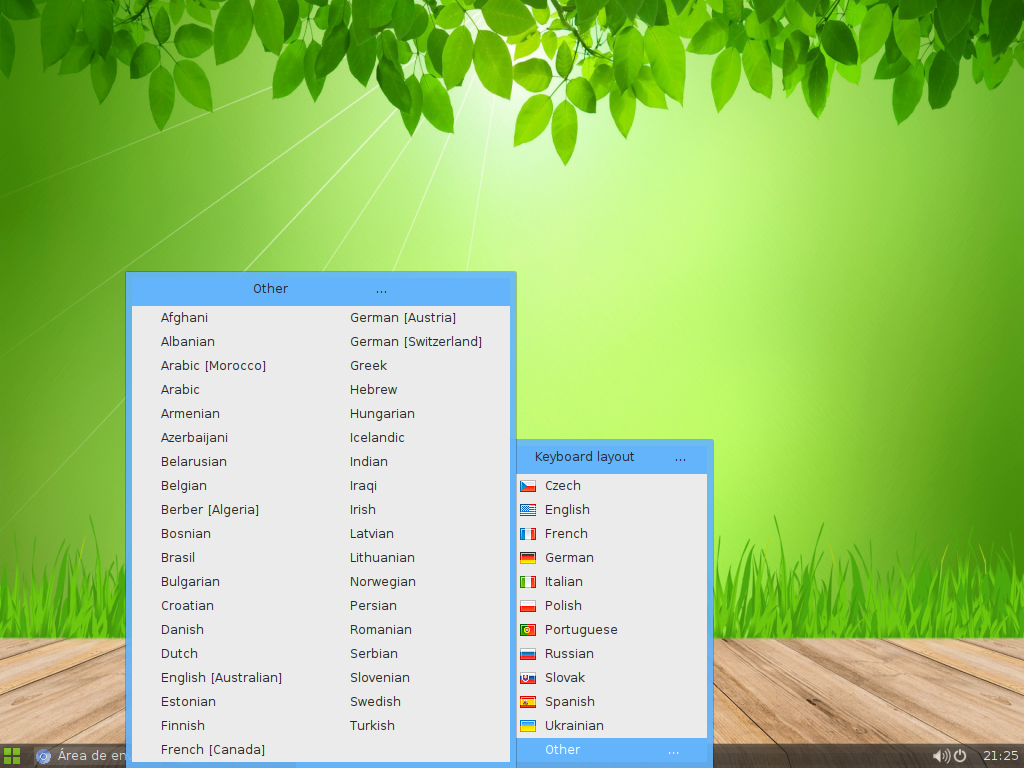
Task: Choose Arabic [Morocco] from the list
Action: click(x=213, y=366)
